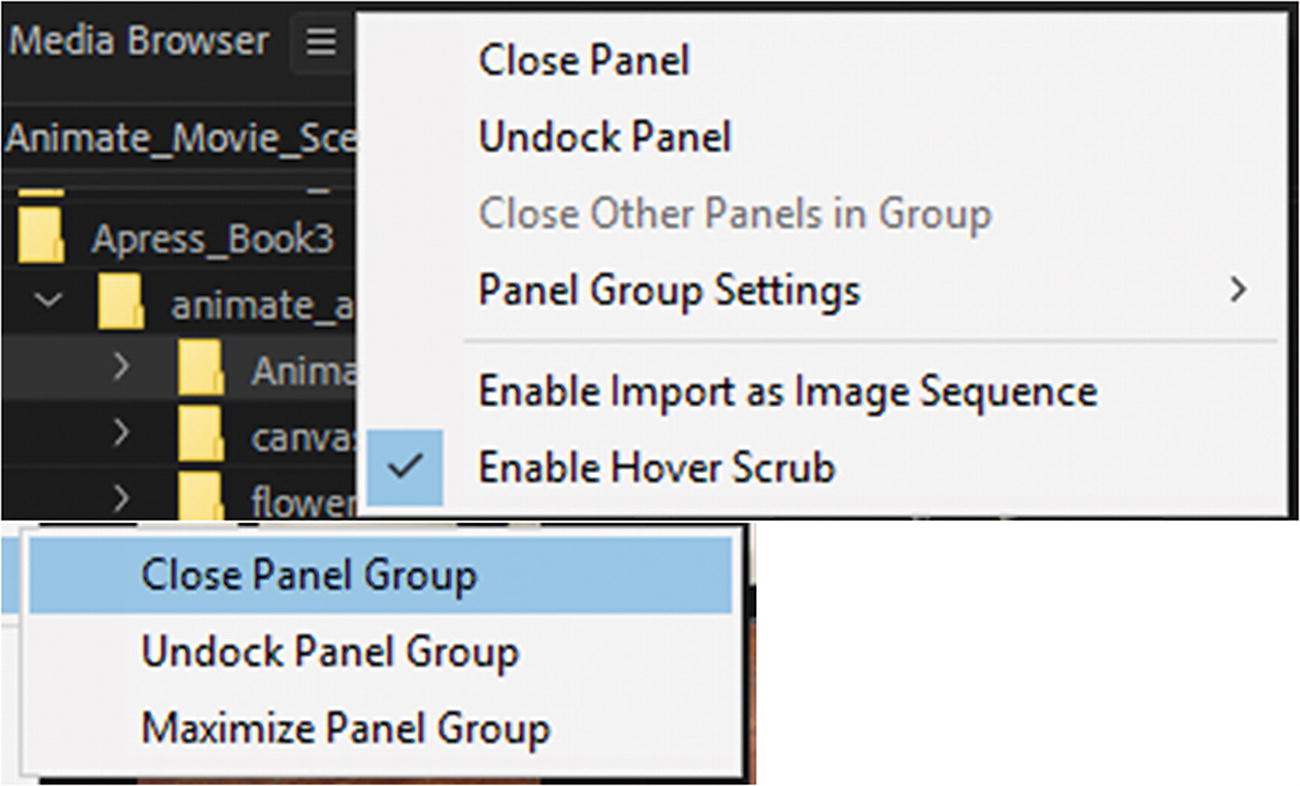Select the Anima folder icon
The height and width of the screenshot is (786, 1300).
coord(201,369)
